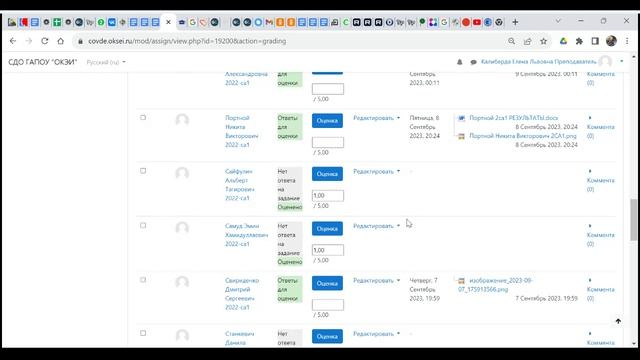Open the Chrome three-dot menu

(627, 41)
